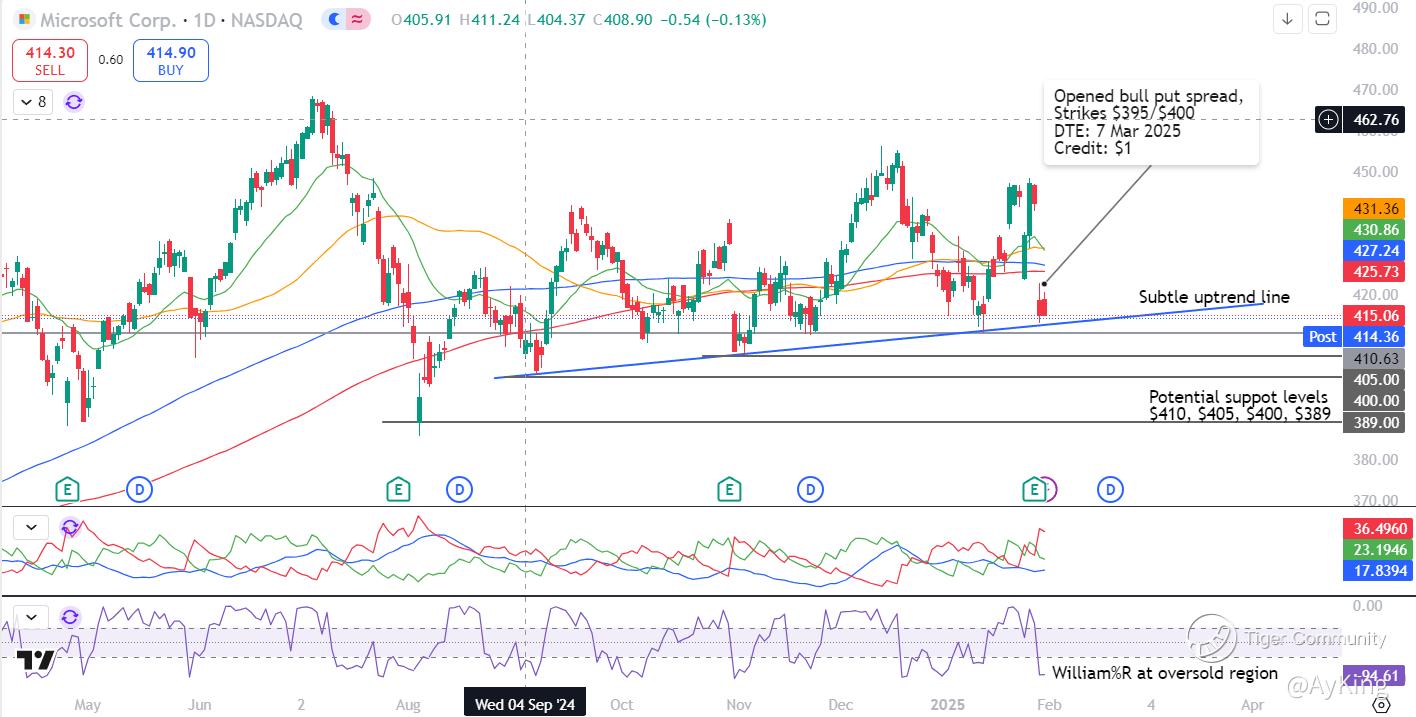Collapse the Williams %R pane legend with its chevron
This screenshot has height=717, width=1416.
pos(31,617)
